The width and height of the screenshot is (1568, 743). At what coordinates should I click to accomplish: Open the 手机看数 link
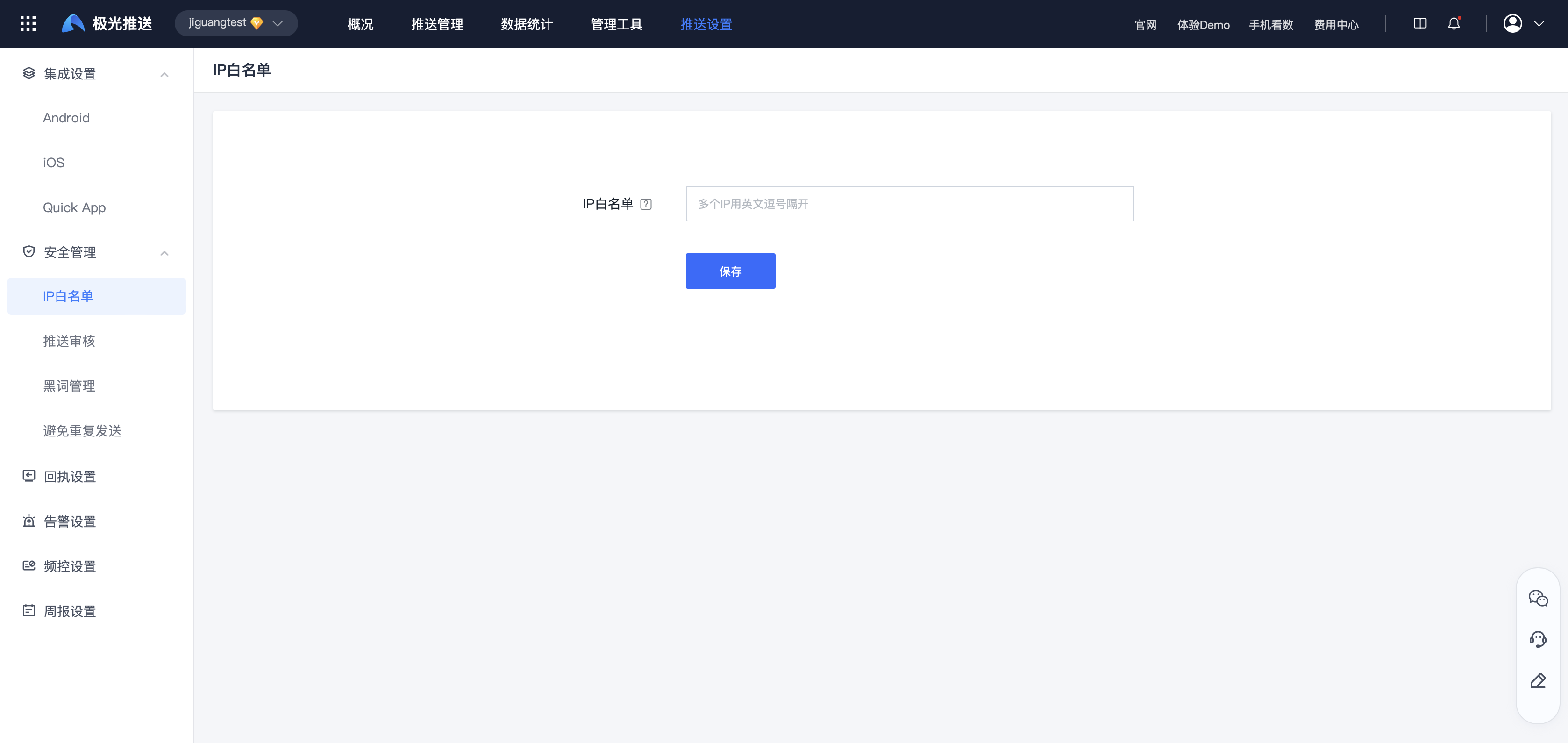point(1271,25)
